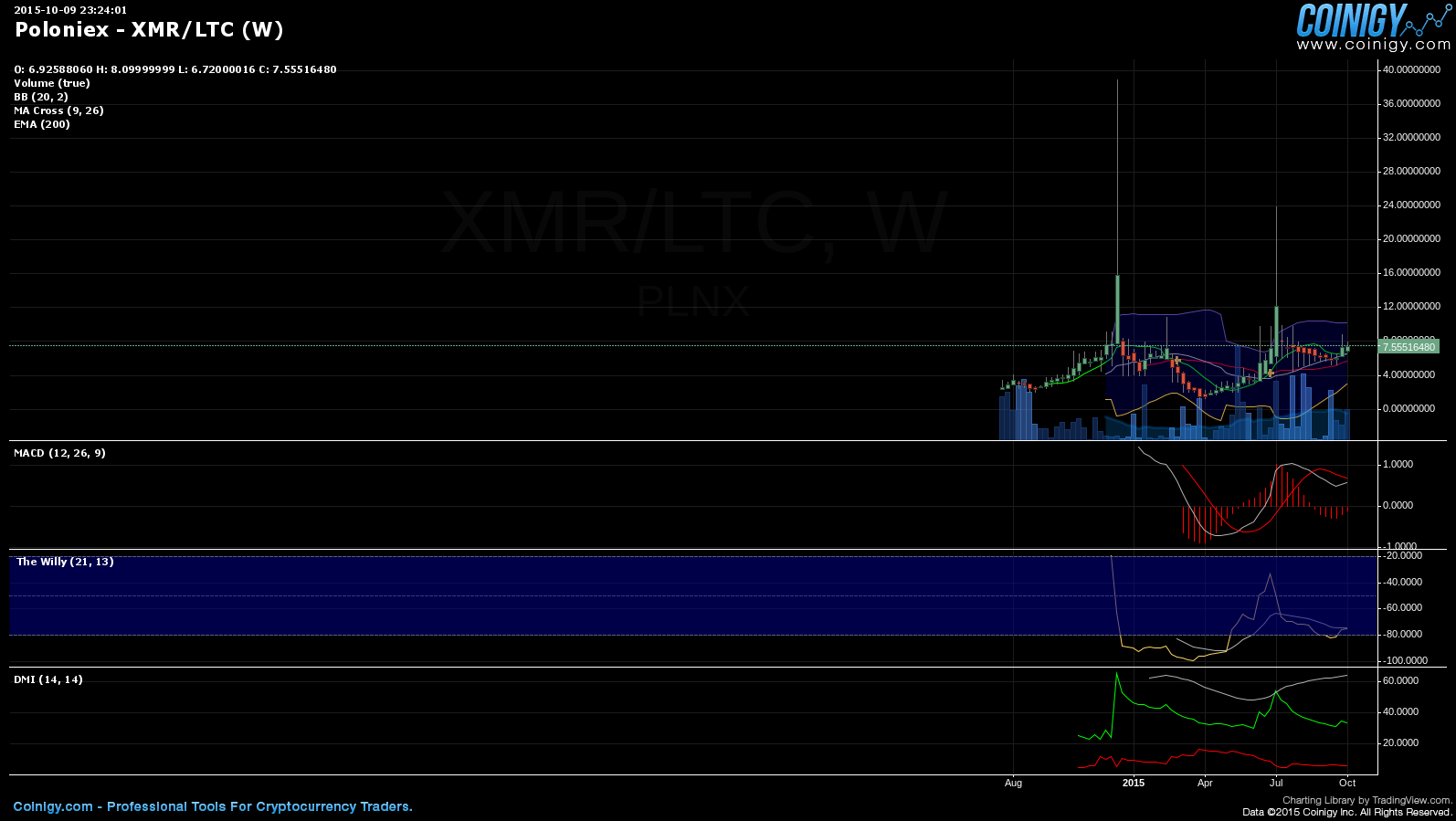Click the 40.00000000 price axis label
1456x821 pixels.
pyautogui.click(x=1411, y=69)
